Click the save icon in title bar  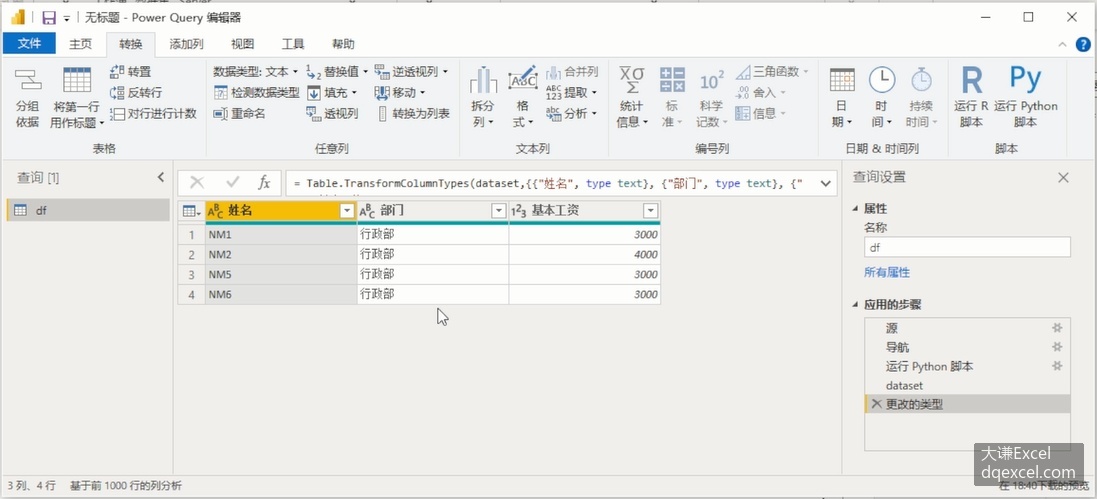tap(49, 17)
